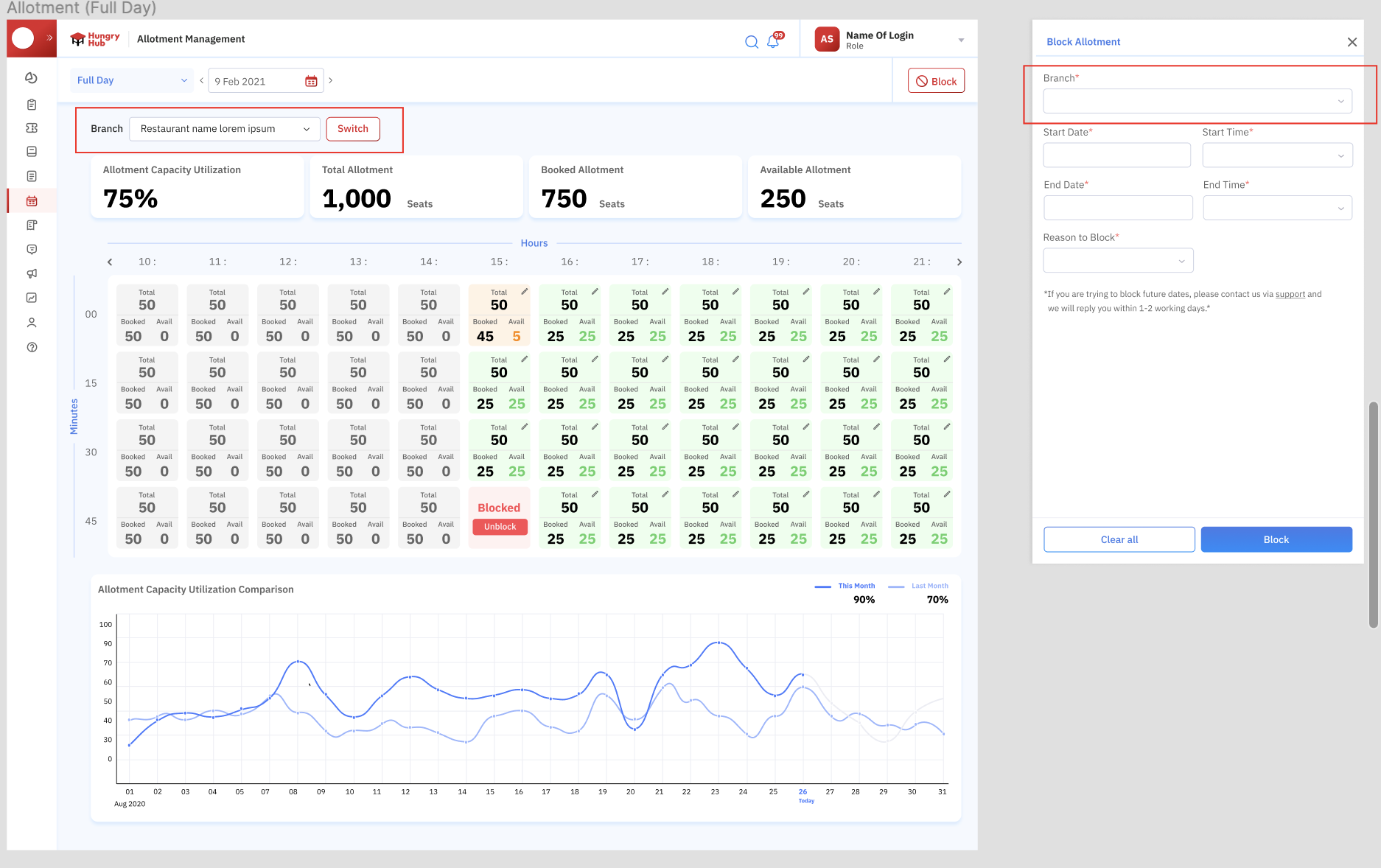Click the search magnifier icon in header

(751, 42)
